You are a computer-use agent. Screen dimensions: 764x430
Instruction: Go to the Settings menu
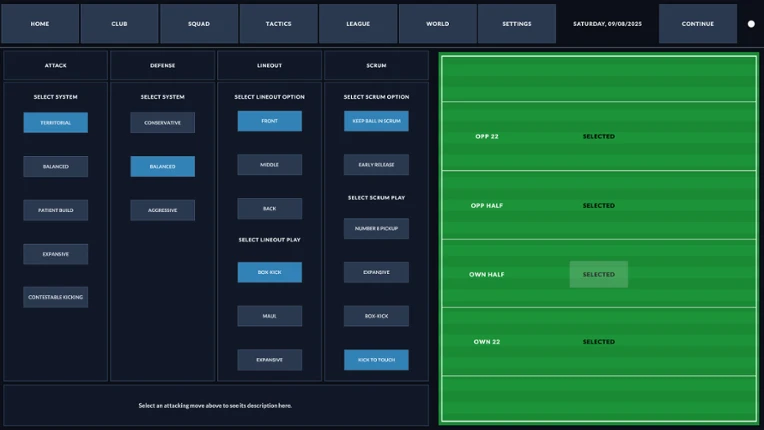[x=517, y=24]
